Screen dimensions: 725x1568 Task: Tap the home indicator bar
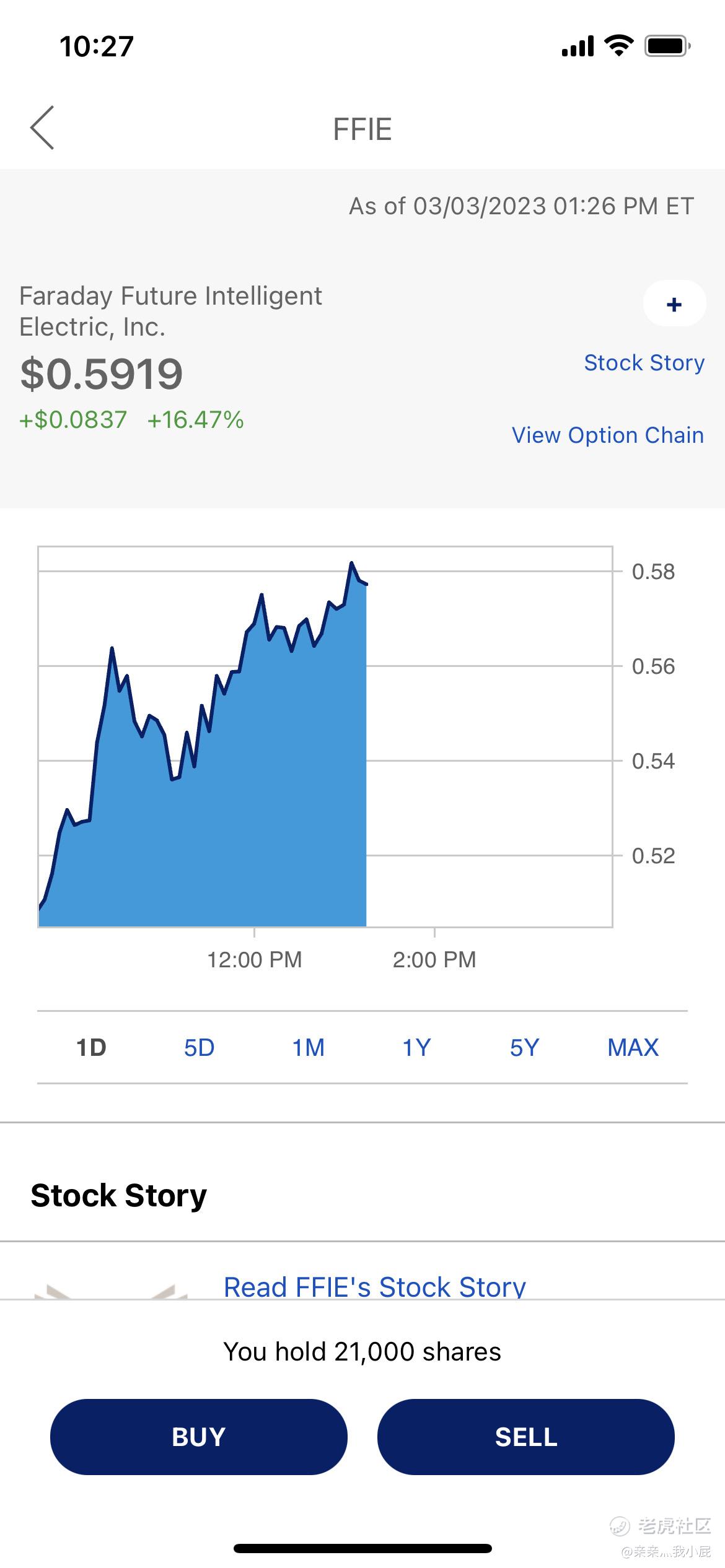click(362, 1548)
